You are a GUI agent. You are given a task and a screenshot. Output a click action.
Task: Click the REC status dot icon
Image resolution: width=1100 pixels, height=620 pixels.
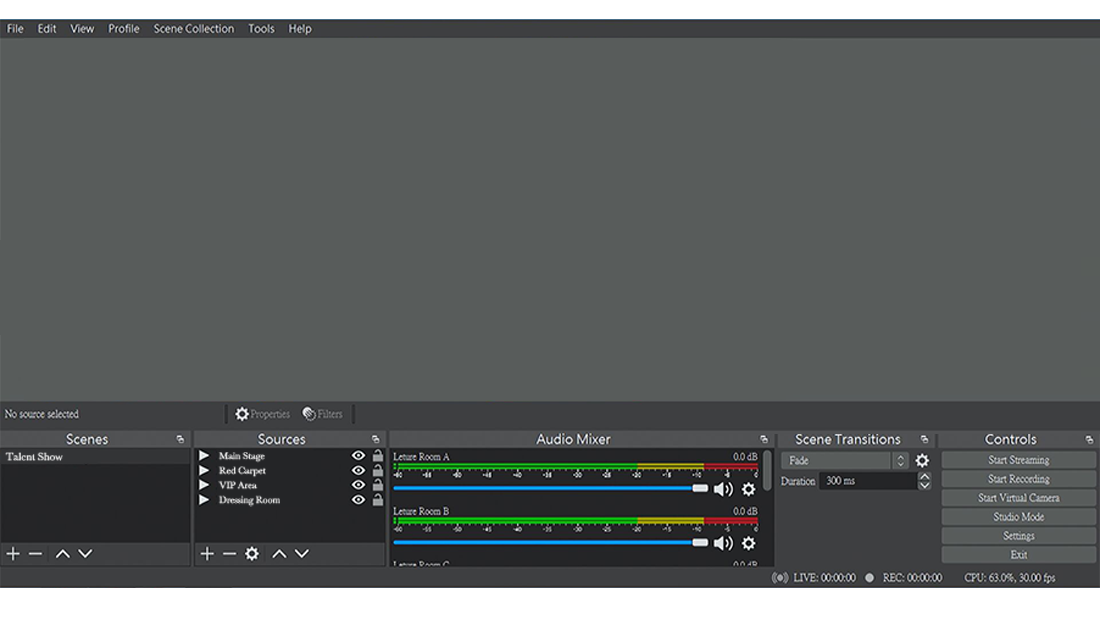click(x=869, y=578)
